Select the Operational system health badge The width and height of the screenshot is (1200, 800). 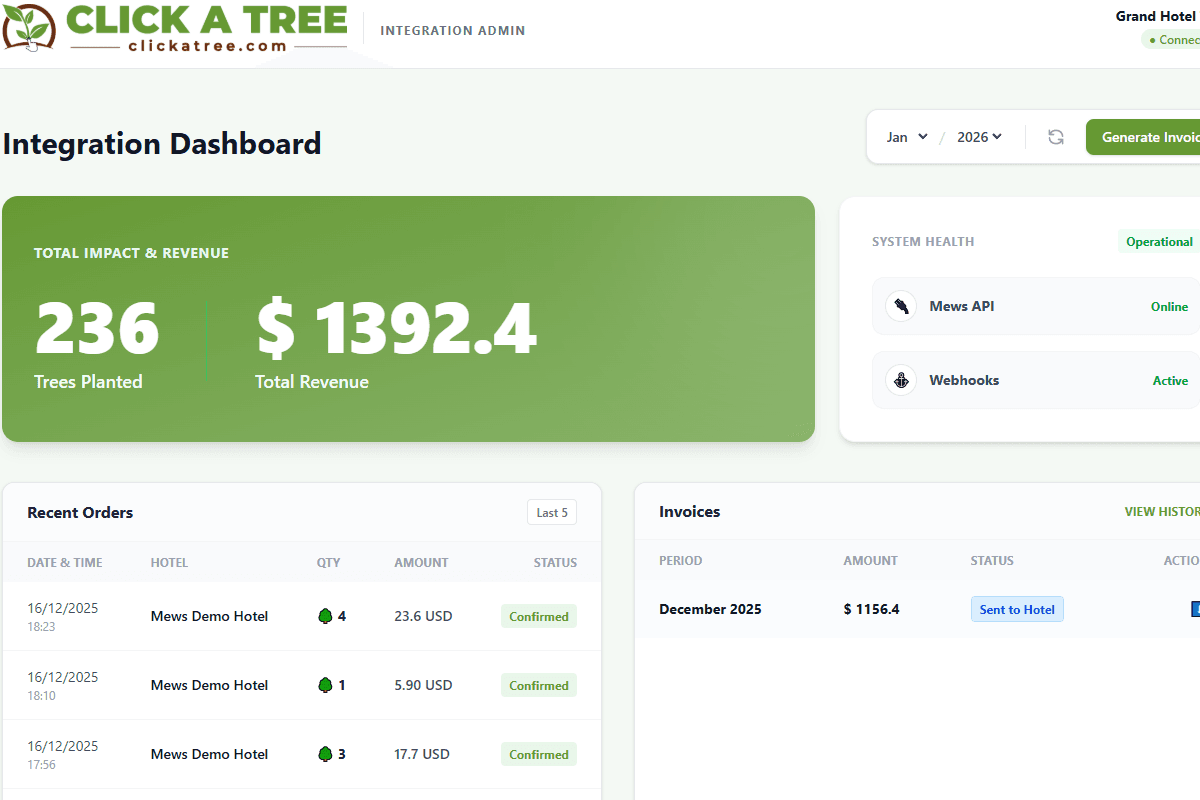(1158, 242)
